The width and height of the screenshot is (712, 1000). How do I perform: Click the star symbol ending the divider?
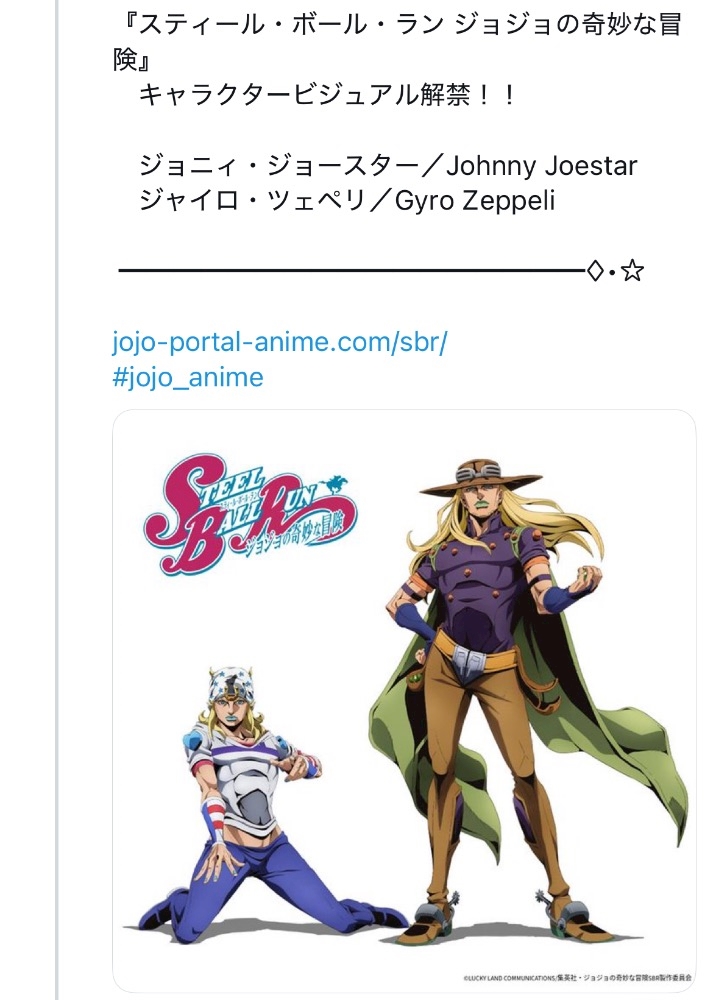(x=631, y=270)
